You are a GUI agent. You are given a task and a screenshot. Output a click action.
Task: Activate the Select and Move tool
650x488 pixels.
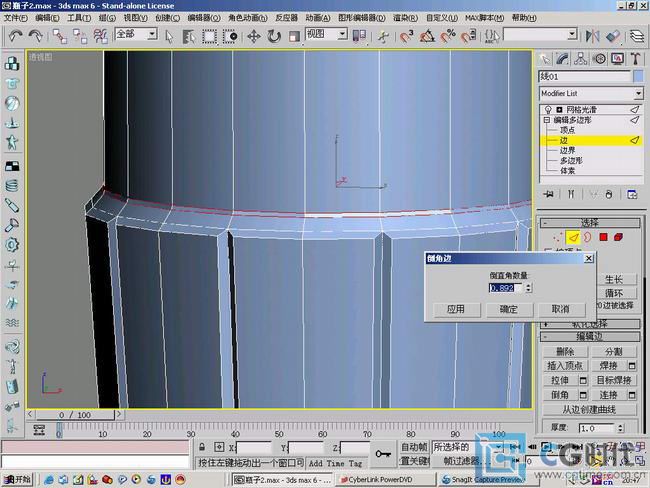[x=254, y=36]
